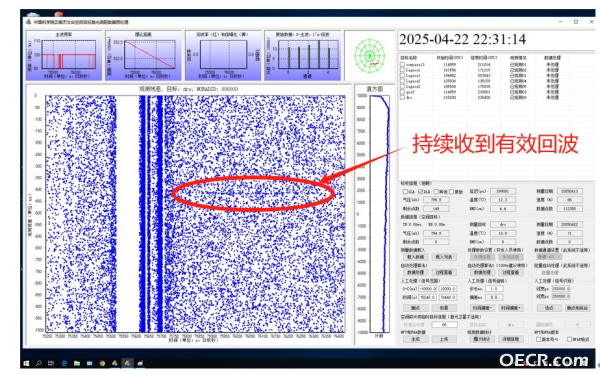Launch Edge browser from the taskbar
Image resolution: width=600 pixels, height=375 pixels.
[x=64, y=363]
